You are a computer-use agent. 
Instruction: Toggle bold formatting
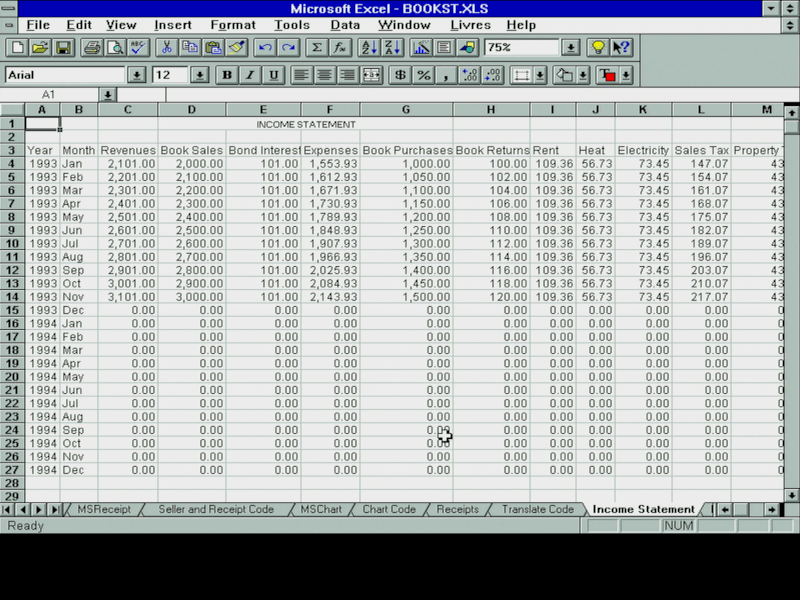[227, 75]
